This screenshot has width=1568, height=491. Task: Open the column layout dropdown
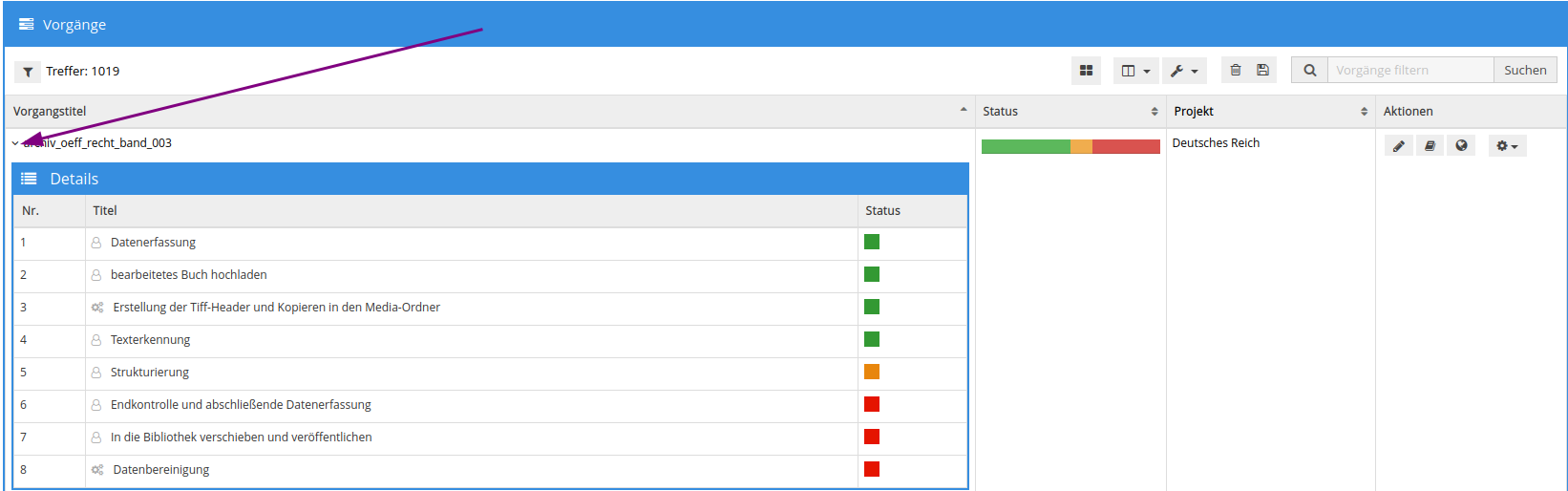pyautogui.click(x=1135, y=71)
